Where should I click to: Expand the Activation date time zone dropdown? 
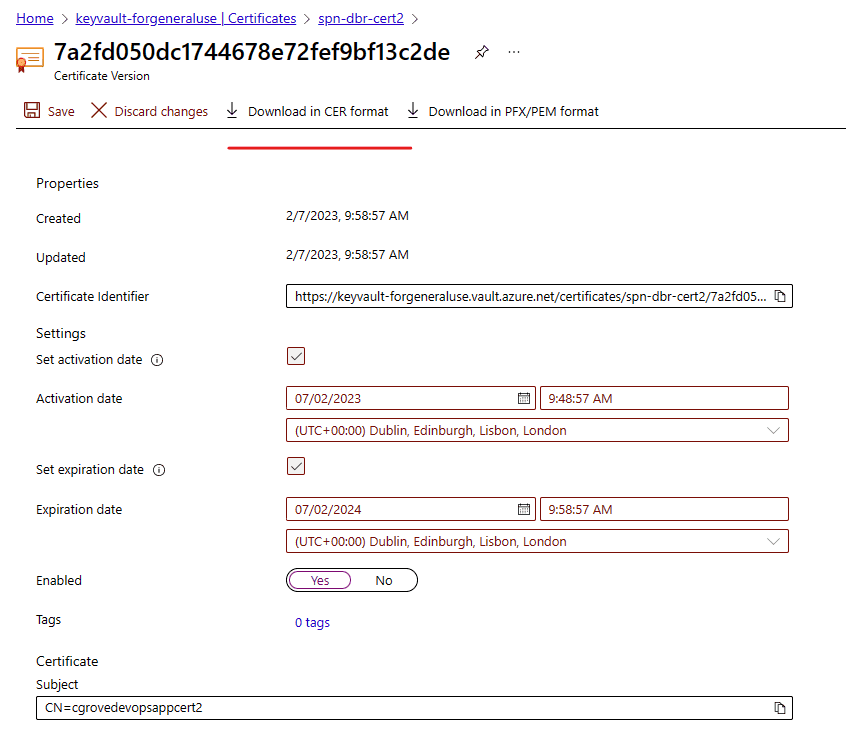tap(537, 430)
